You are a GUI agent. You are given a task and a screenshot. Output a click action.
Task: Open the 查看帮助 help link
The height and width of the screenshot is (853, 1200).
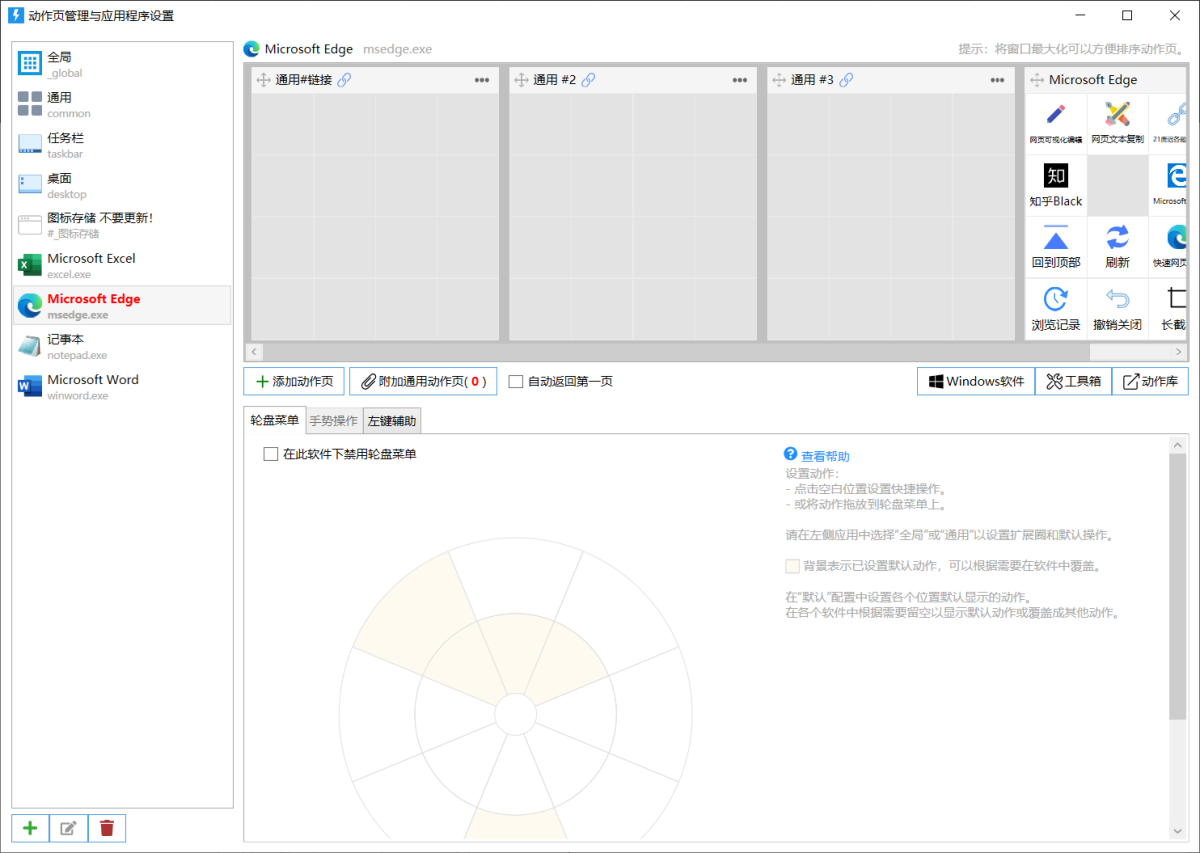tap(825, 456)
